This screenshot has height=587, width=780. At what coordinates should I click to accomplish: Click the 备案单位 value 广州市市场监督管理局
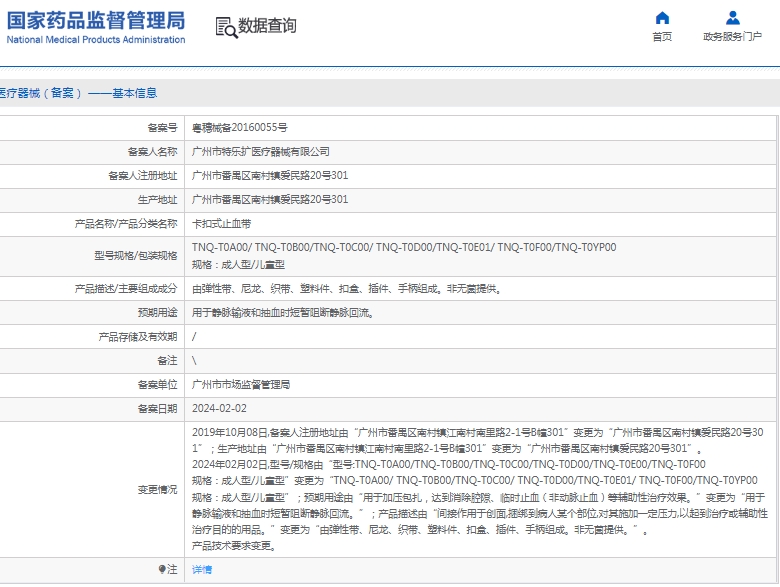pyautogui.click(x=241, y=385)
